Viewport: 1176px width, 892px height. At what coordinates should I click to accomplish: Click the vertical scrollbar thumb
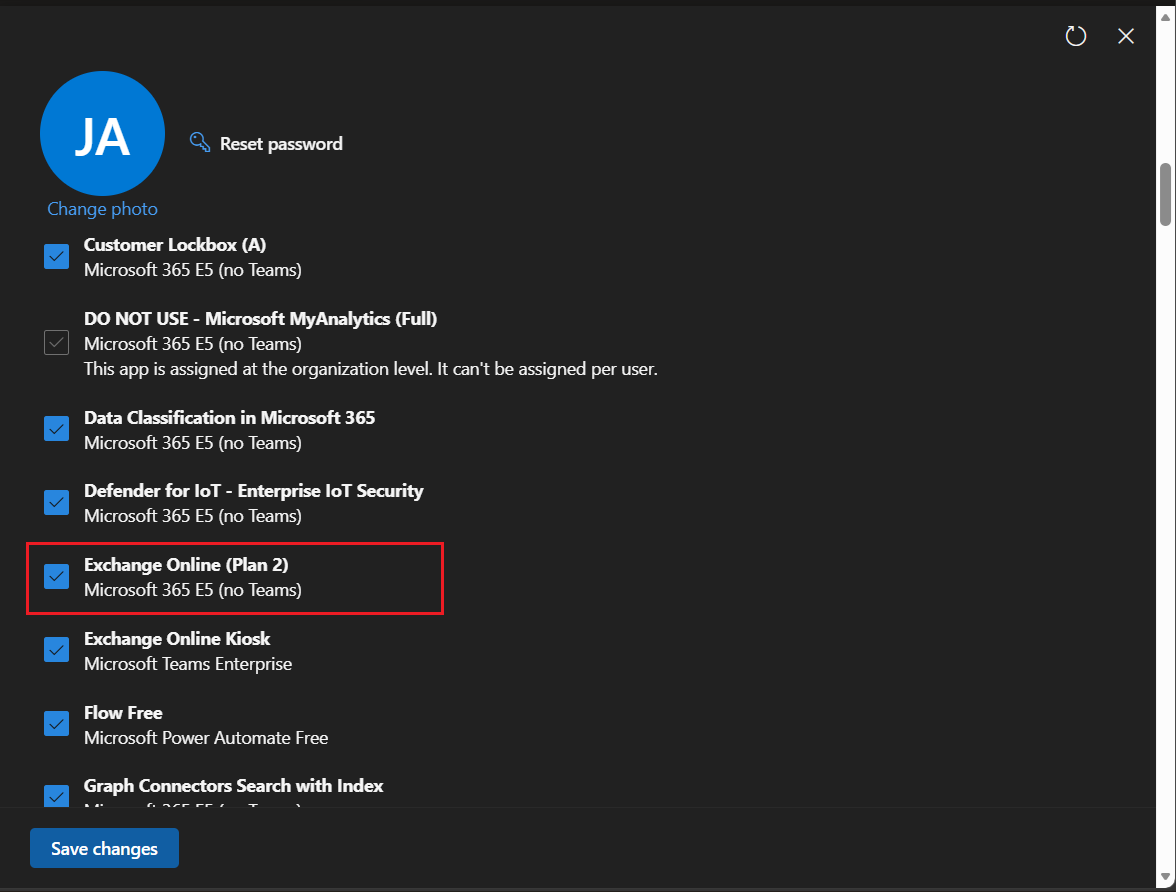(x=1165, y=194)
